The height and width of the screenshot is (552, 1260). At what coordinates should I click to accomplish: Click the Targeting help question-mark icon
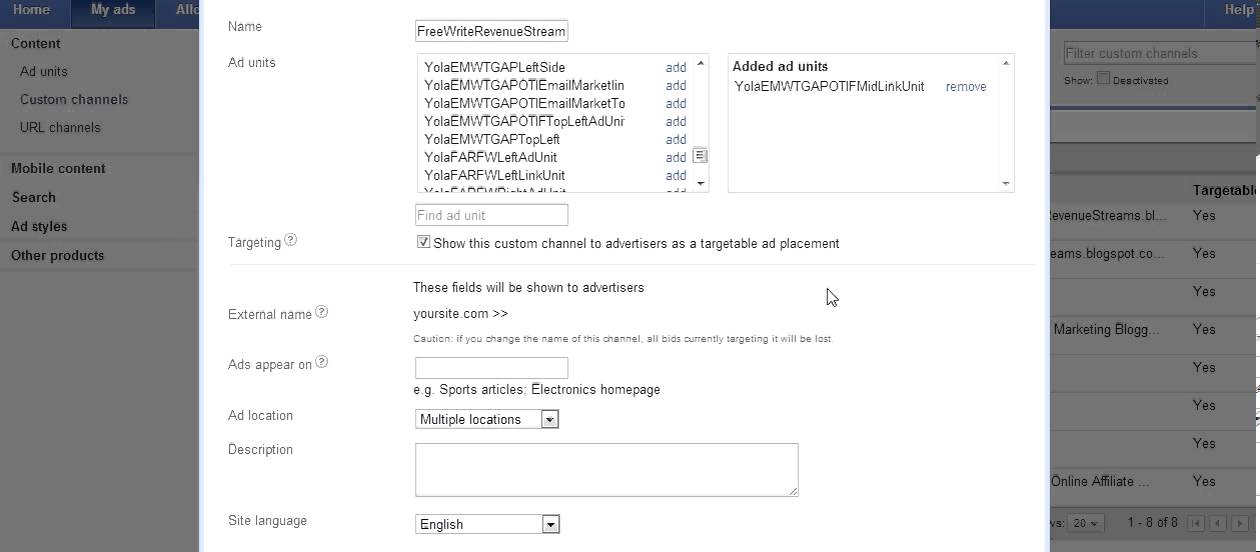pyautogui.click(x=291, y=240)
